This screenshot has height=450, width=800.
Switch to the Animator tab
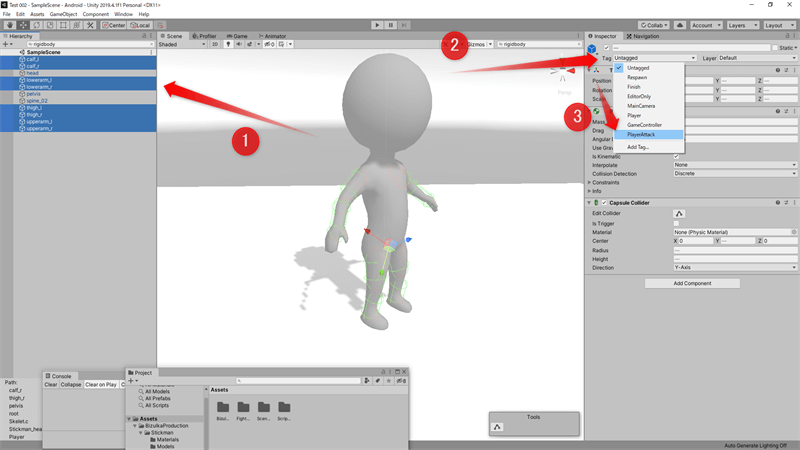272,36
